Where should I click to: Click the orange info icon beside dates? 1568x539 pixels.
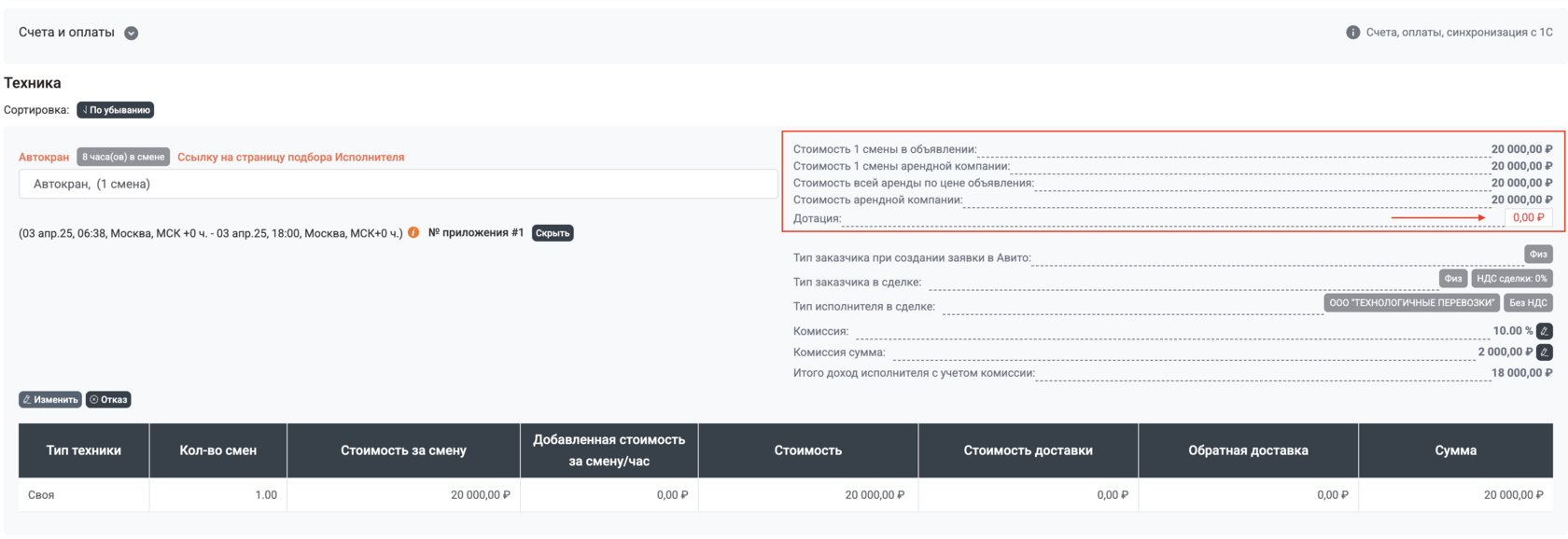click(x=413, y=233)
